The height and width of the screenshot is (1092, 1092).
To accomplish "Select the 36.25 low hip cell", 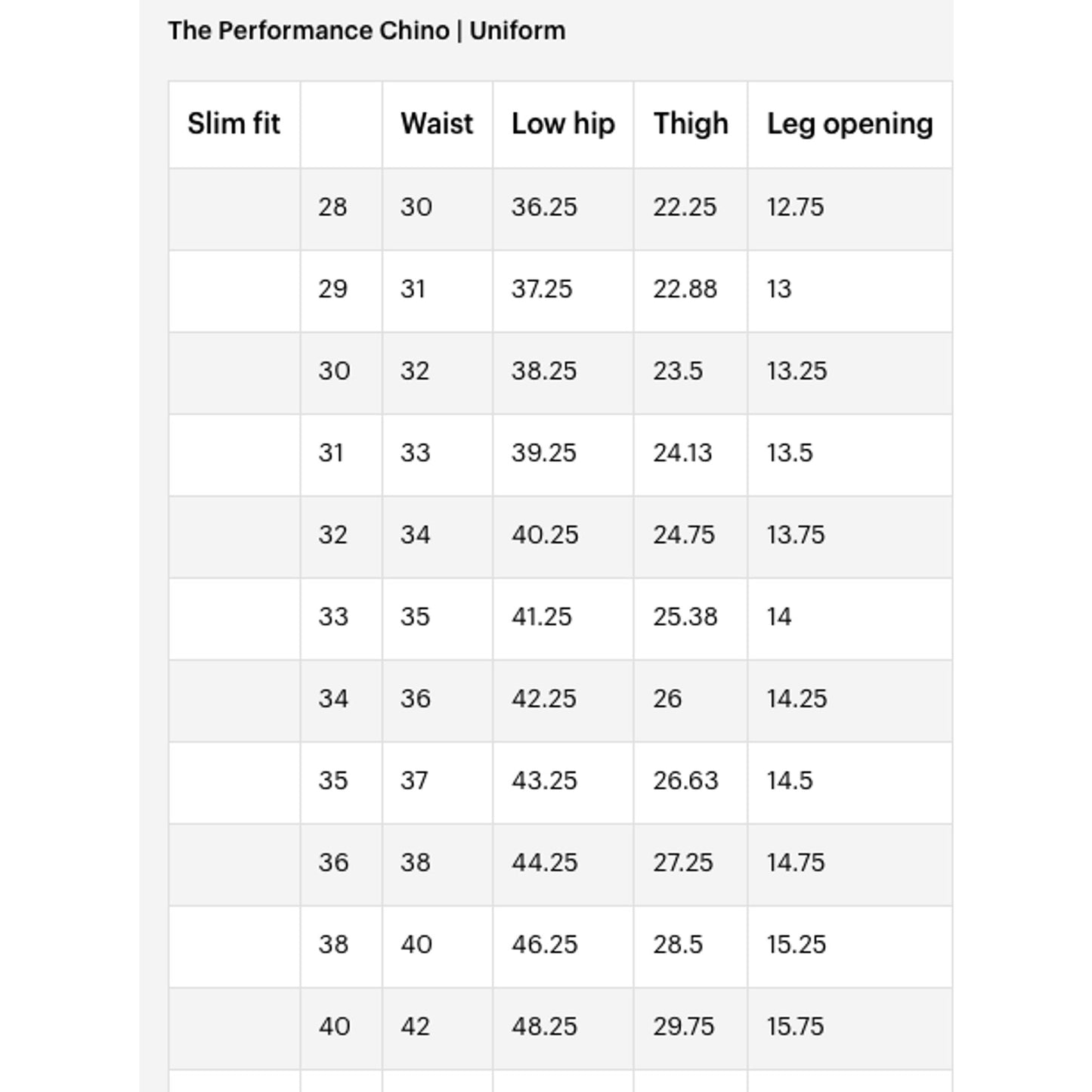I will point(544,207).
